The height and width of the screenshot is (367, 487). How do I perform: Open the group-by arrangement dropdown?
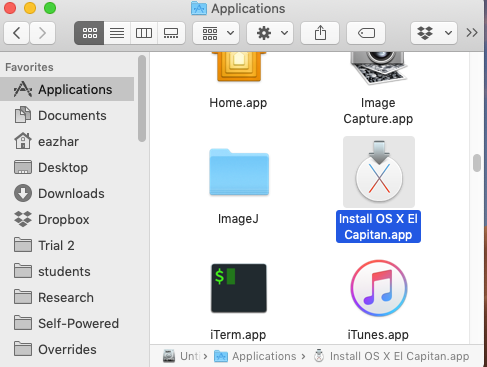tap(216, 33)
